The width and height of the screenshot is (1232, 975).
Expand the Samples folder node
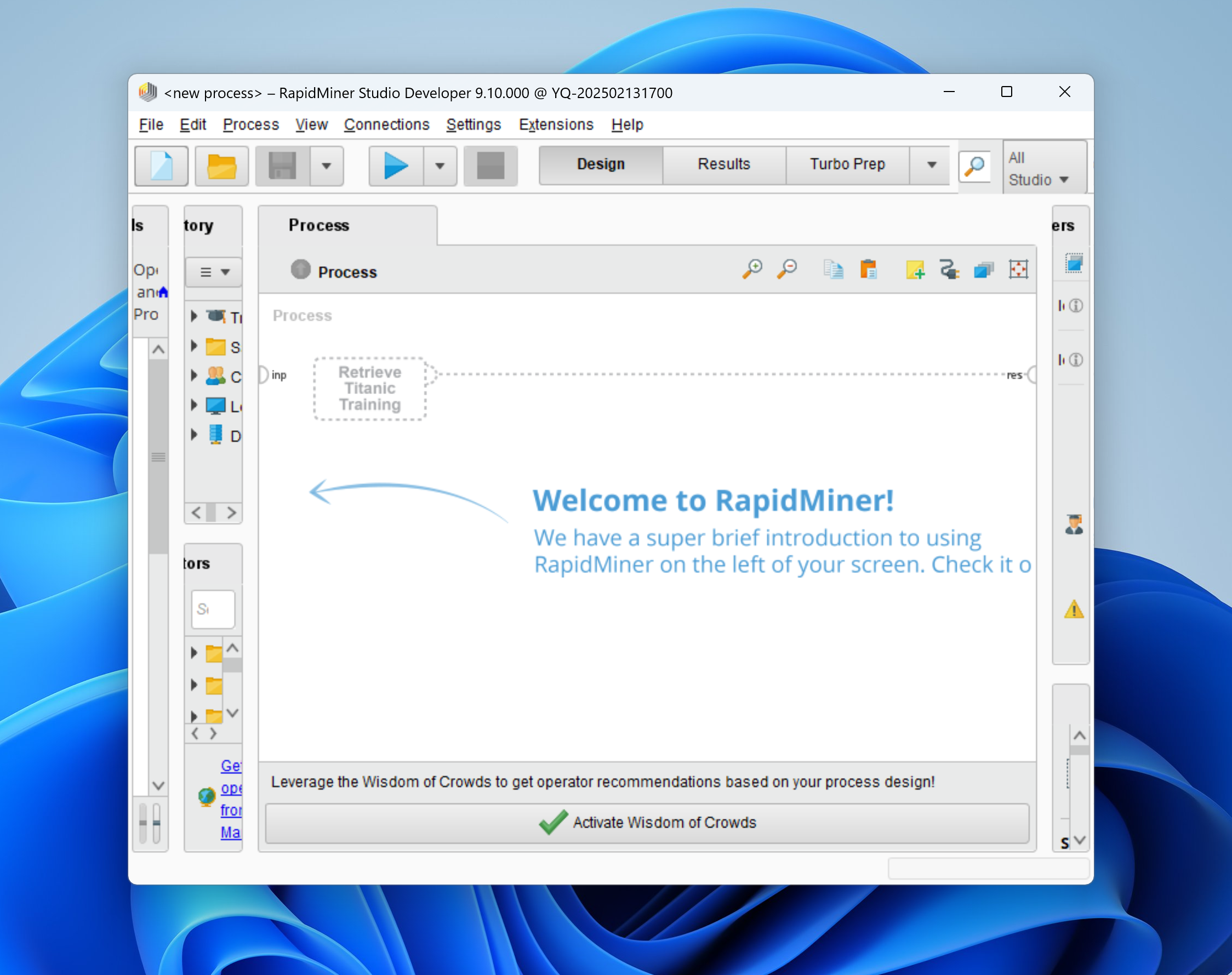click(194, 345)
